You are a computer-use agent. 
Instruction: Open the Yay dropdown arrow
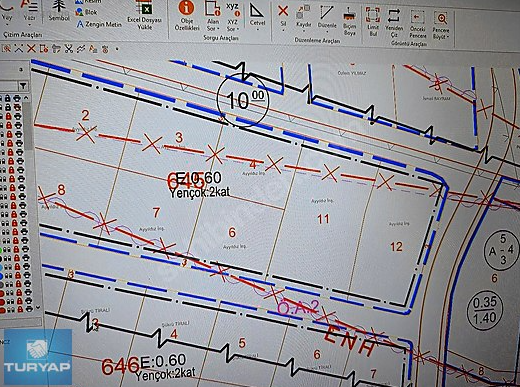pos(7,25)
